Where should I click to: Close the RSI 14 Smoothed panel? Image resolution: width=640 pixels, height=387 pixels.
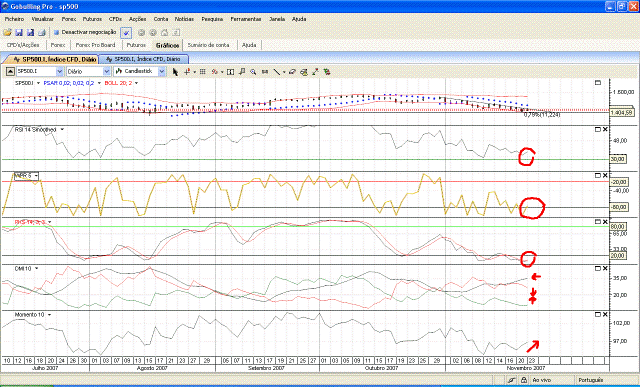(605, 129)
